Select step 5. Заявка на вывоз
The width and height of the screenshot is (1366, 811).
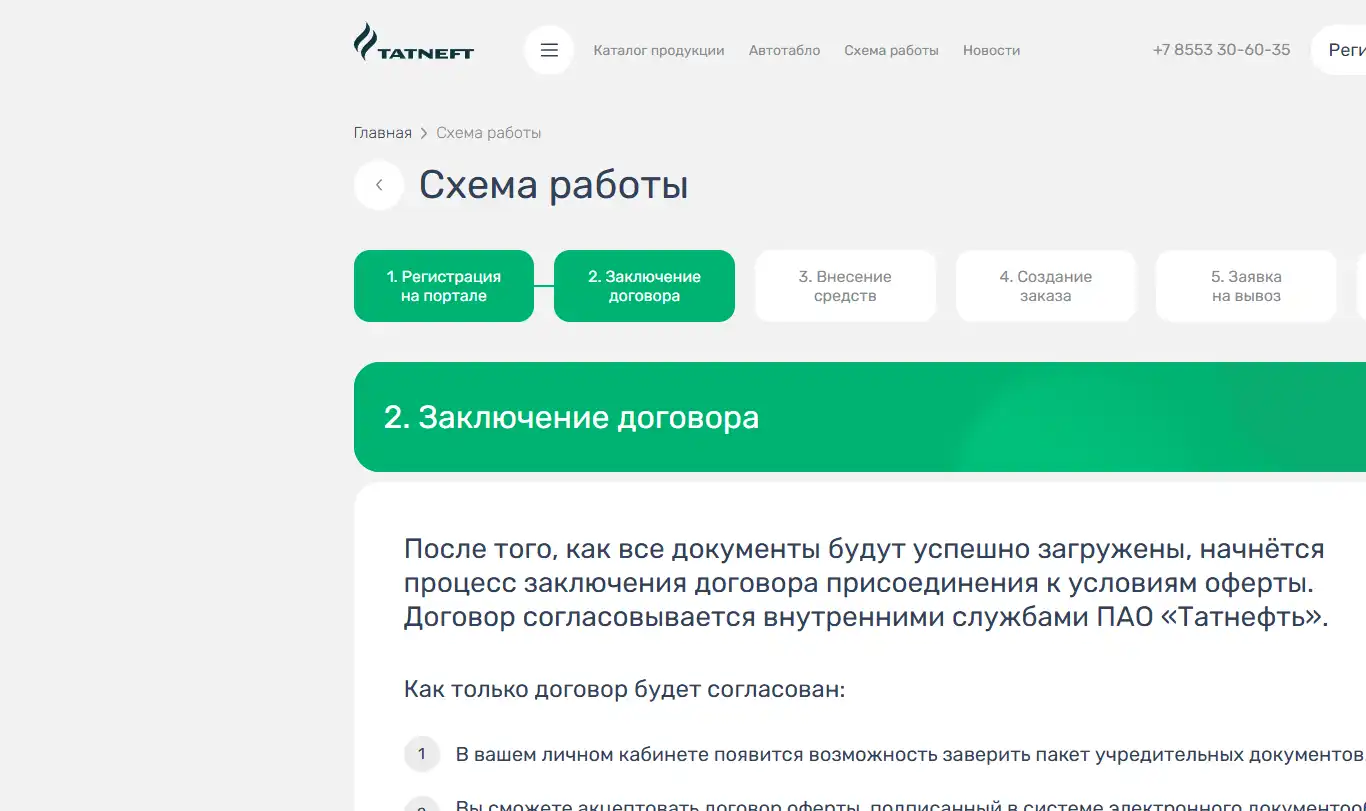click(x=1246, y=286)
